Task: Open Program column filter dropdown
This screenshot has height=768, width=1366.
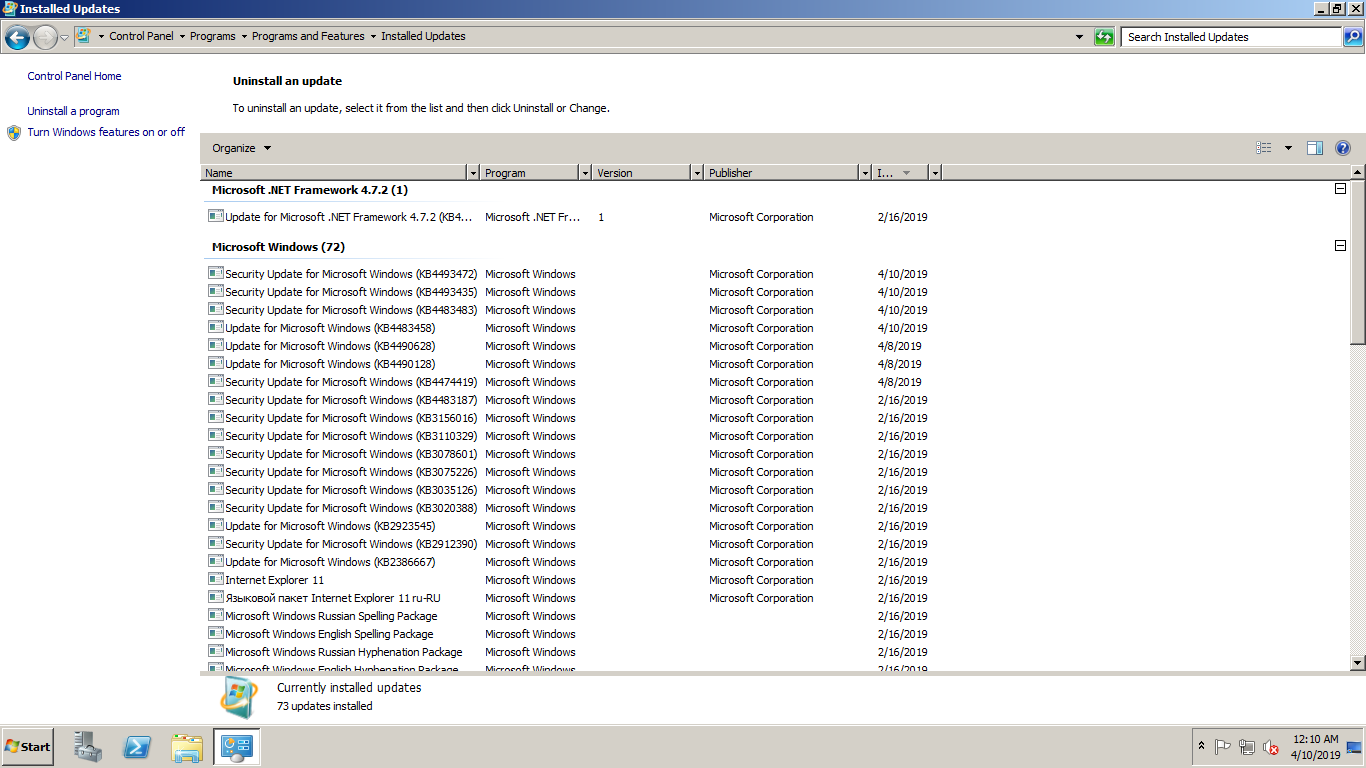Action: pos(585,173)
